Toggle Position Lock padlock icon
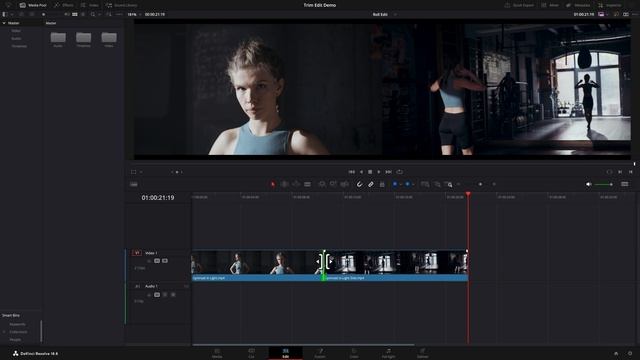 click(382, 184)
